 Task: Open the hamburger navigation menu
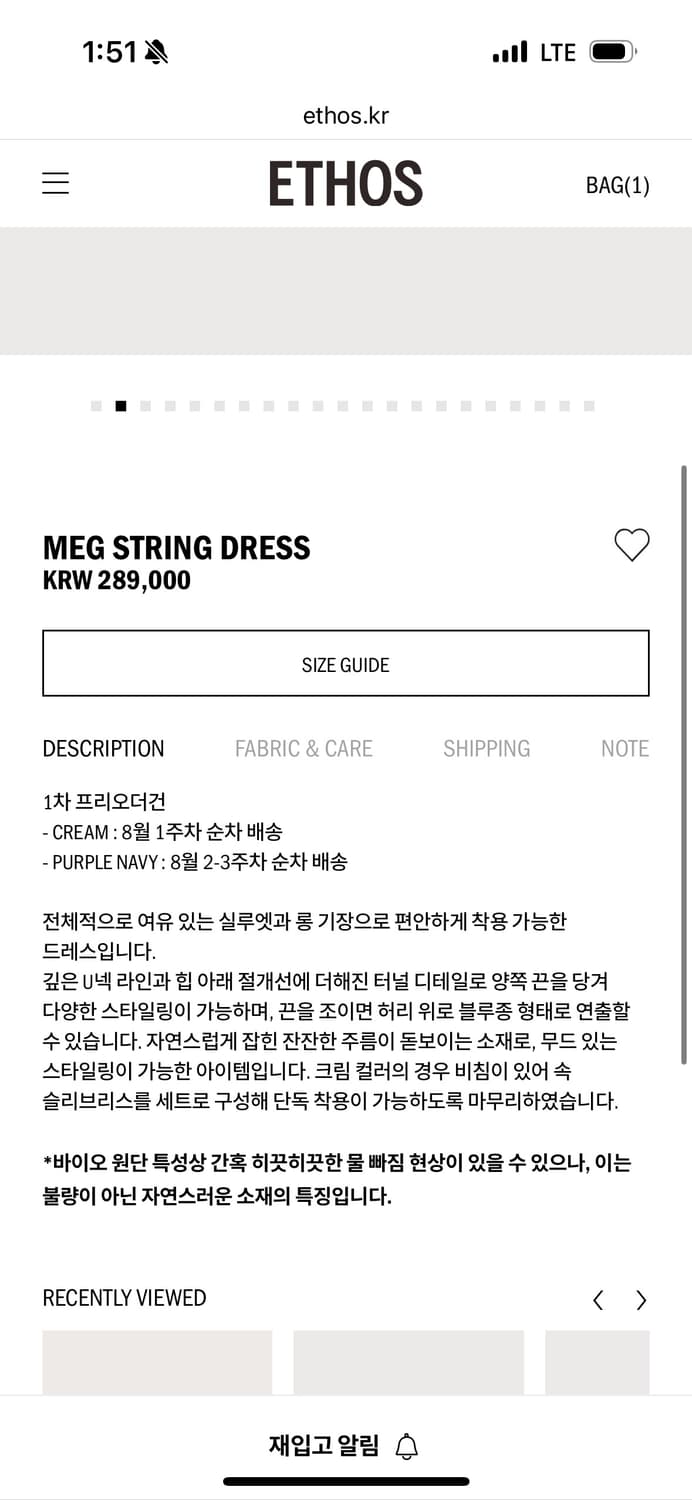pos(55,183)
